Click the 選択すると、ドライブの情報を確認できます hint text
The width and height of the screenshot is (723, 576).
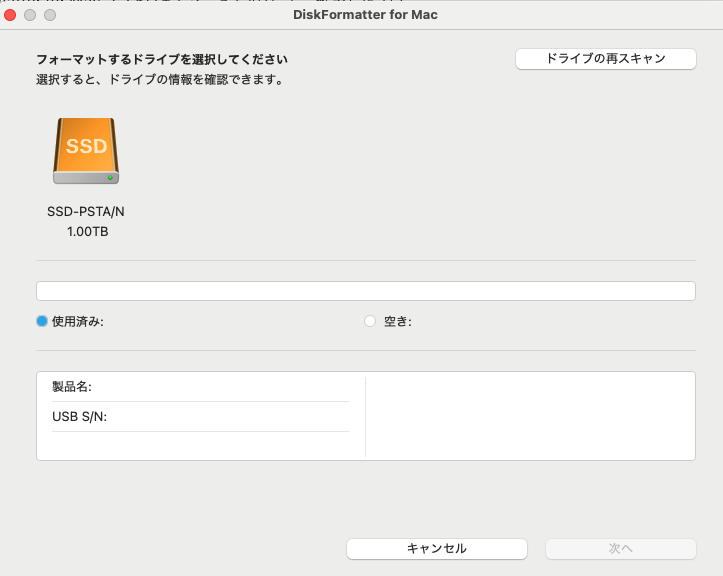[x=159, y=79]
